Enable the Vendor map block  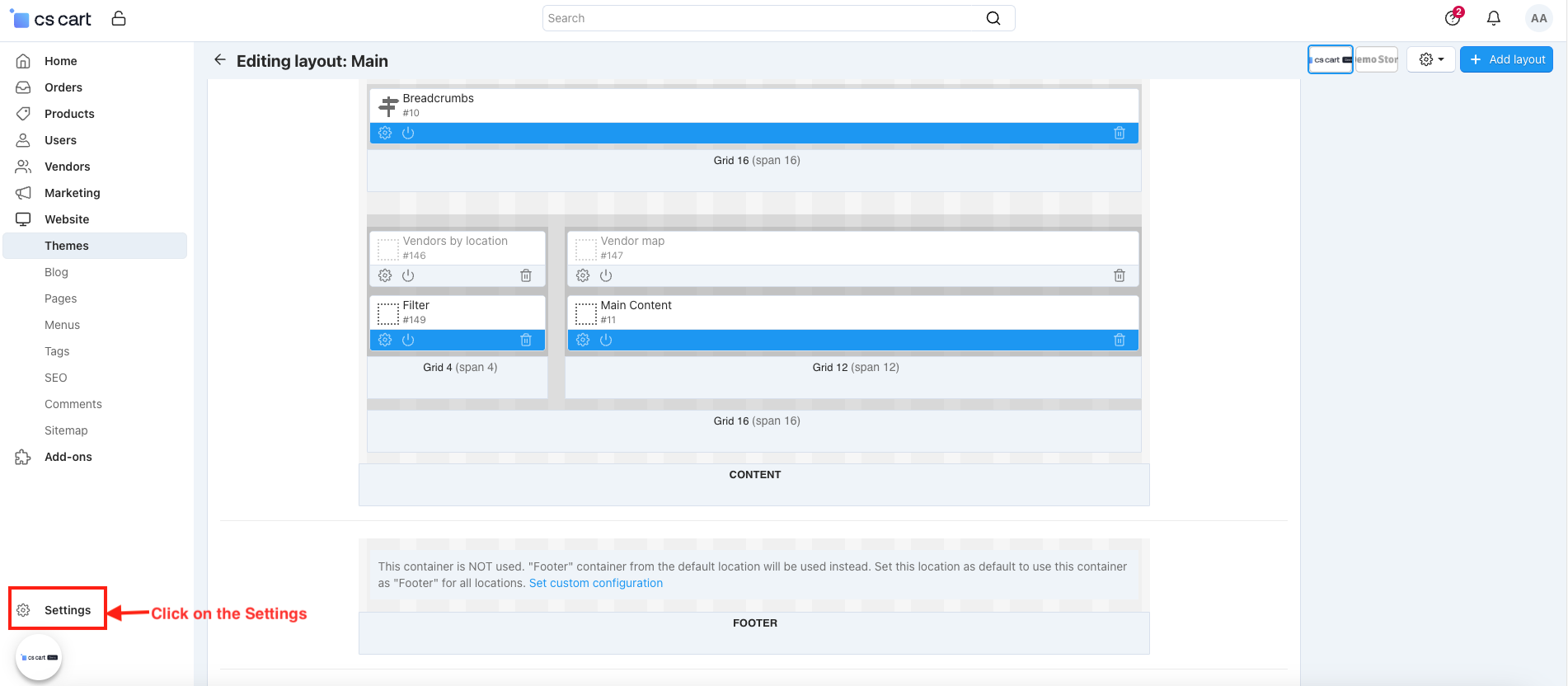[606, 275]
